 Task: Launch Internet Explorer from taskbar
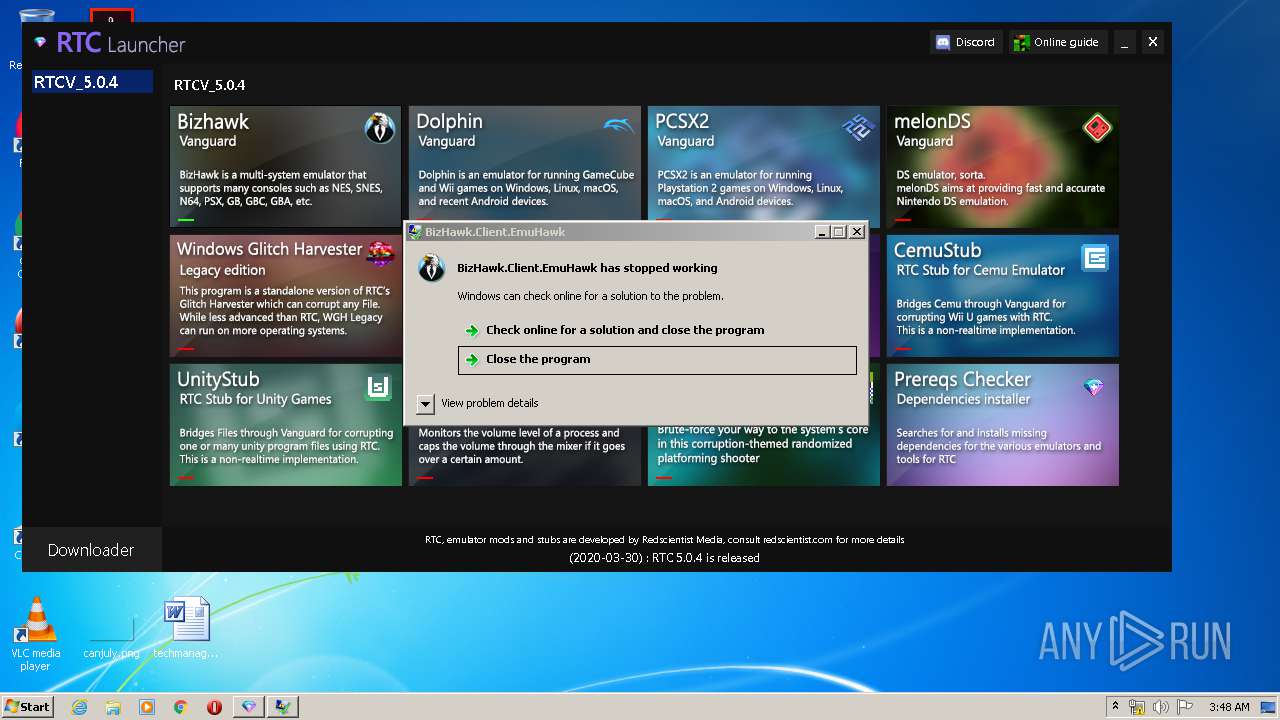click(x=79, y=706)
